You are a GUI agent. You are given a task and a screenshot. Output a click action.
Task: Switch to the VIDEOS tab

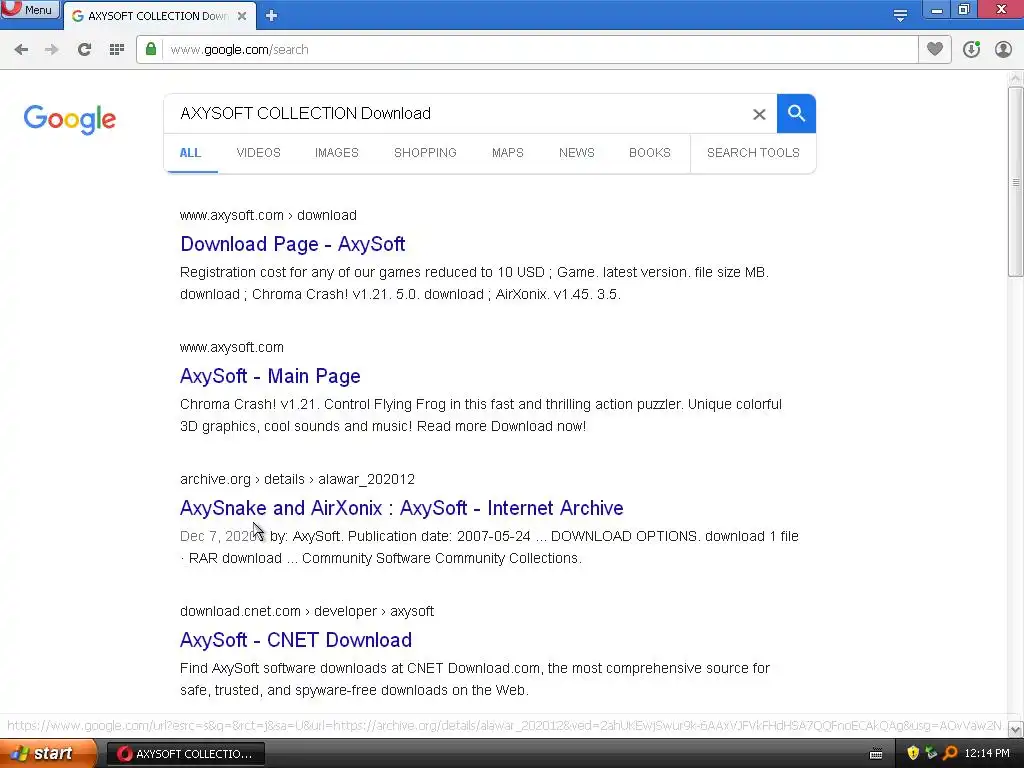pyautogui.click(x=259, y=153)
